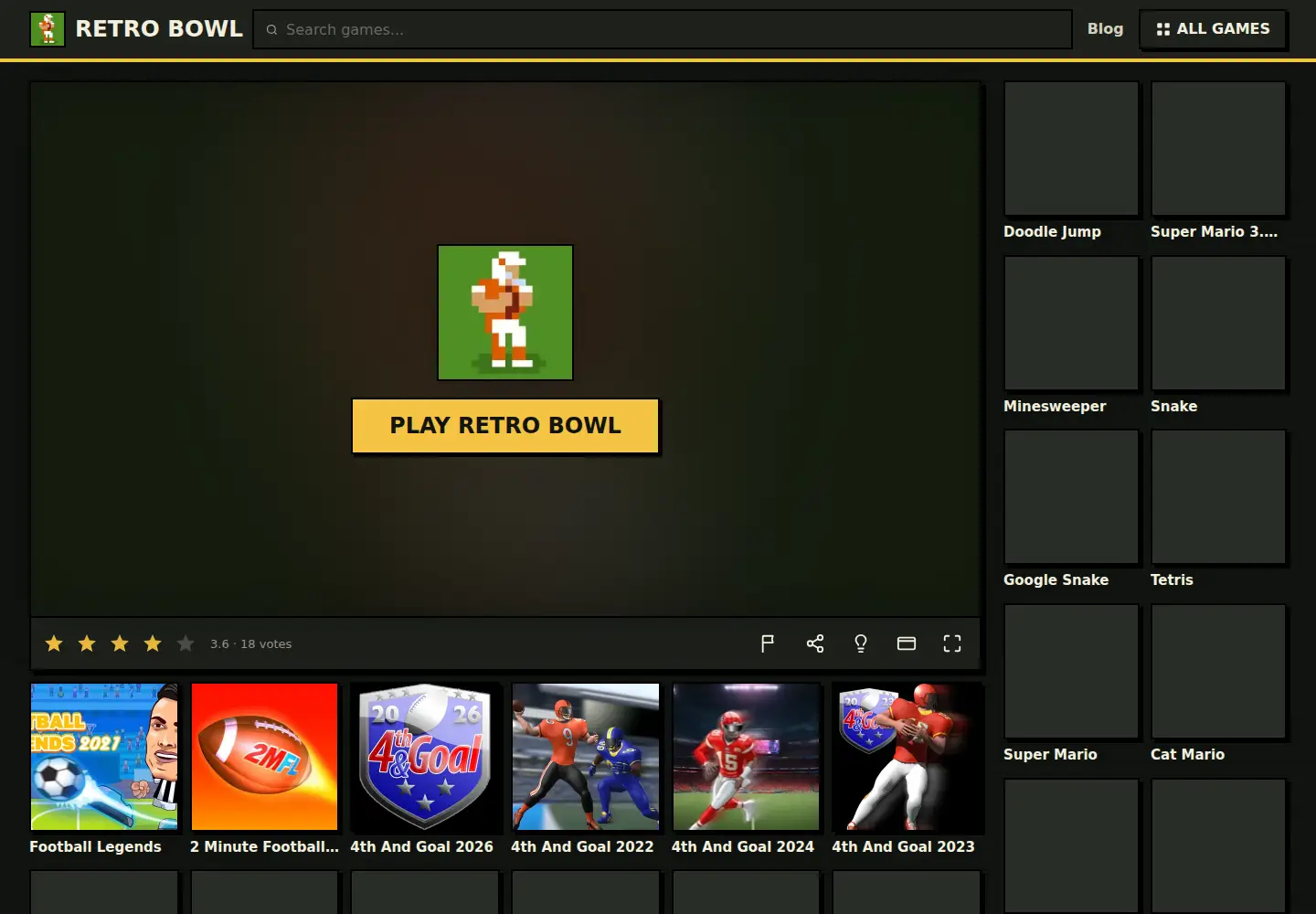
Task: Rate the game one star
Action: click(x=54, y=643)
